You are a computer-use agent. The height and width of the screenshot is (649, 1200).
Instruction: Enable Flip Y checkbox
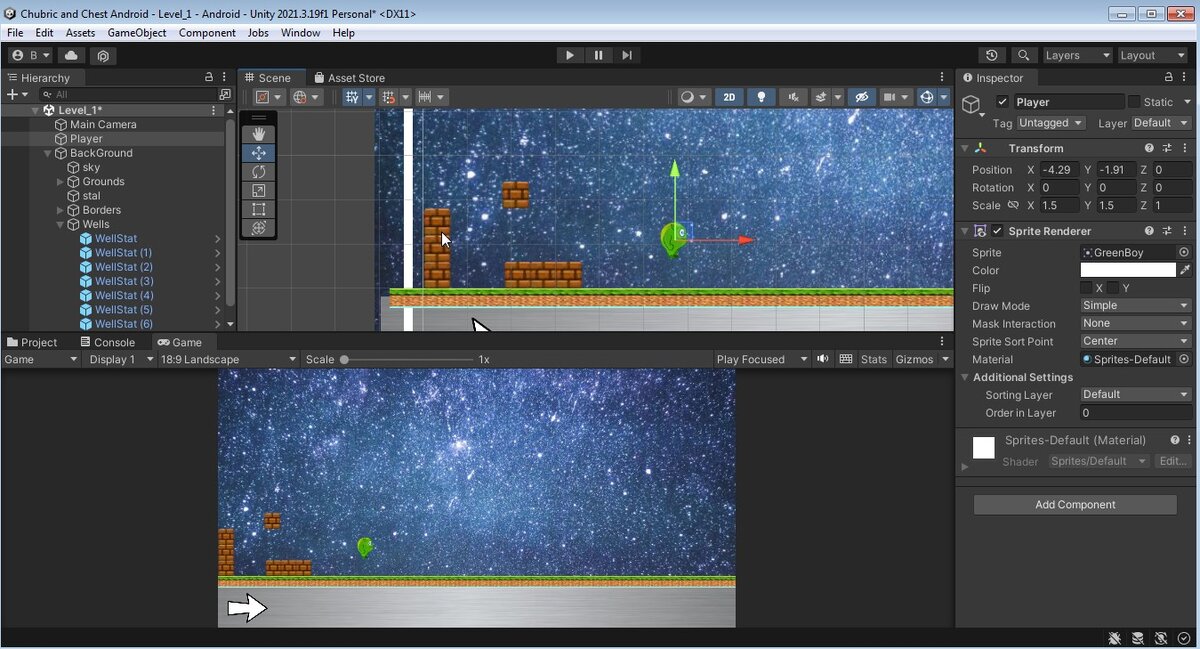click(1113, 288)
